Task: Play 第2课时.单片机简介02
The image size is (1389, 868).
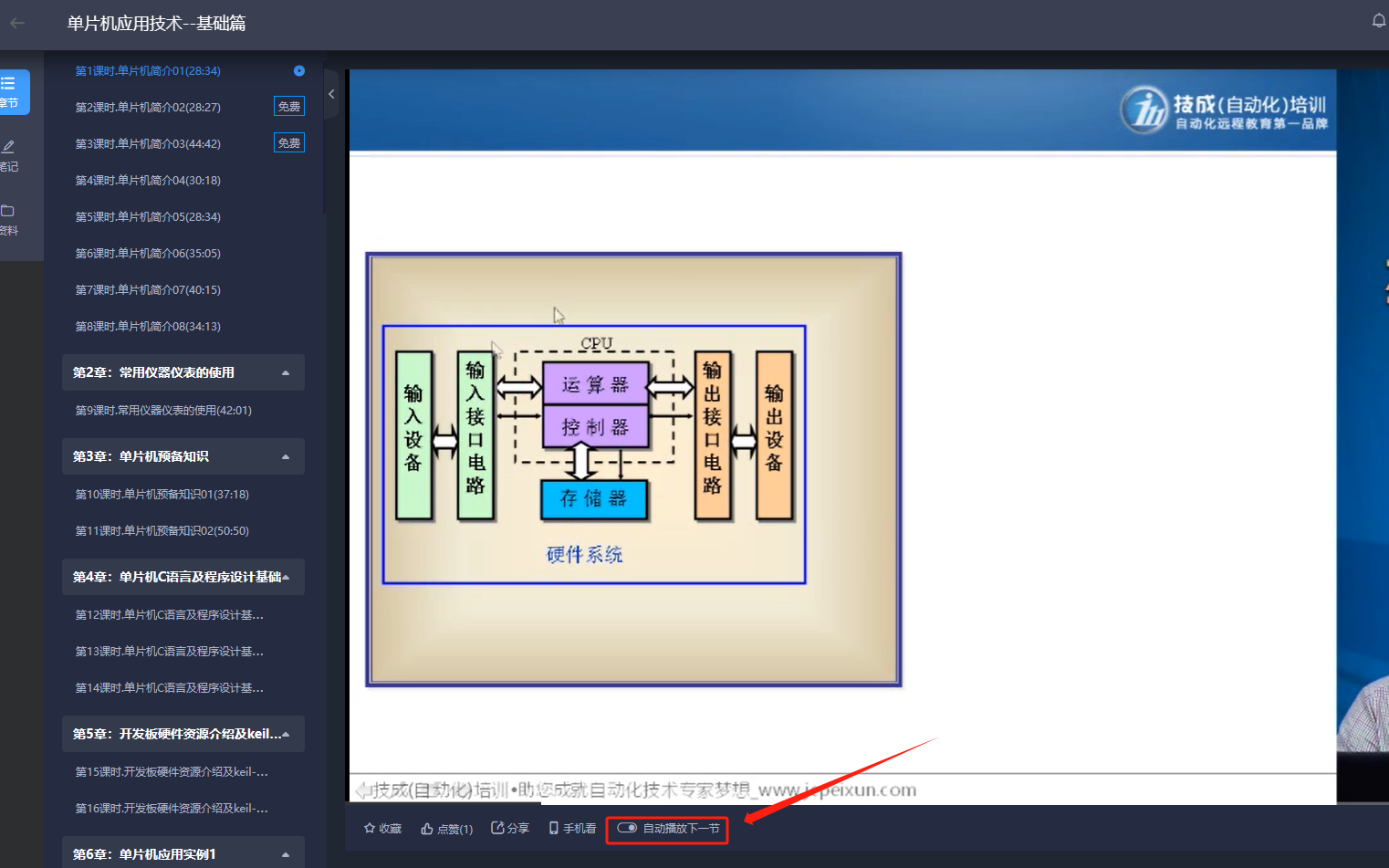Action: tap(148, 108)
